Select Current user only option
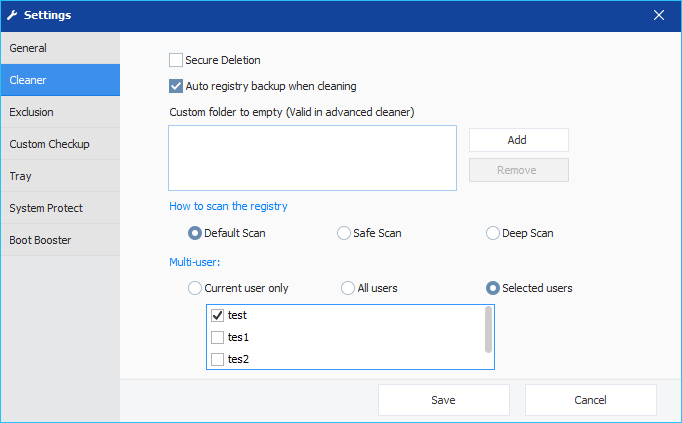The height and width of the screenshot is (423, 682). click(x=194, y=288)
